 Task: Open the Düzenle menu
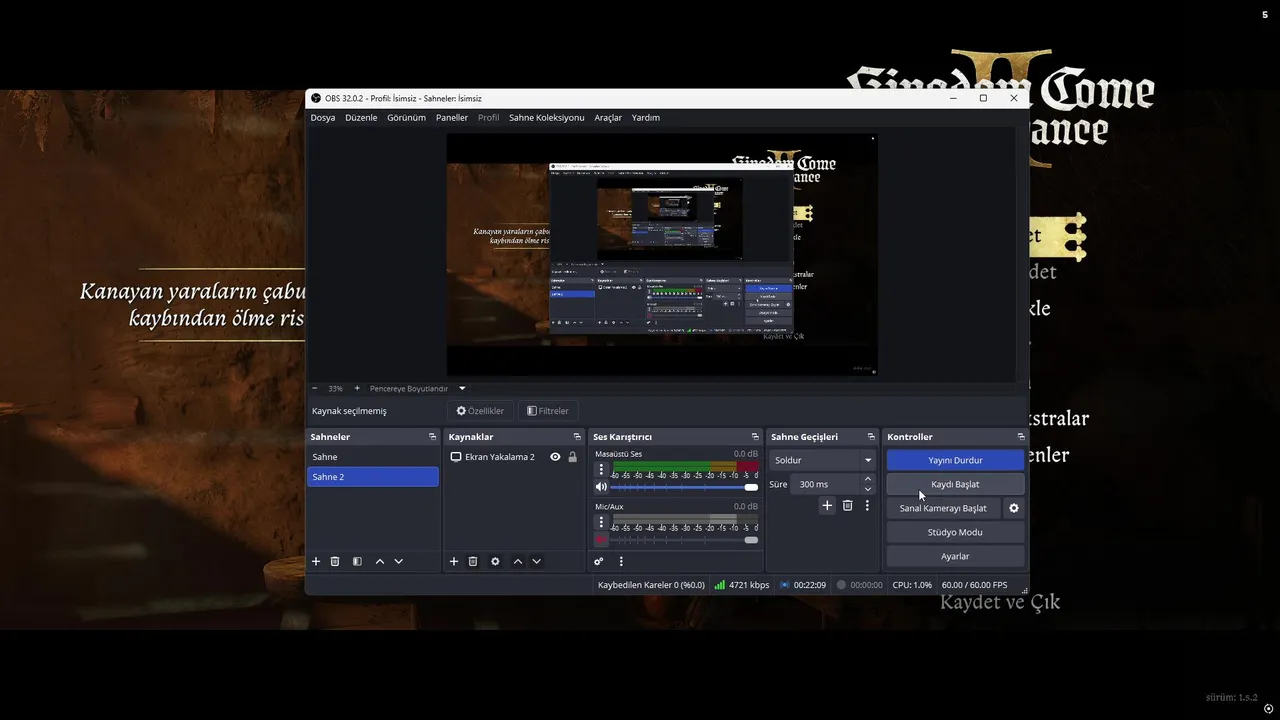[361, 118]
